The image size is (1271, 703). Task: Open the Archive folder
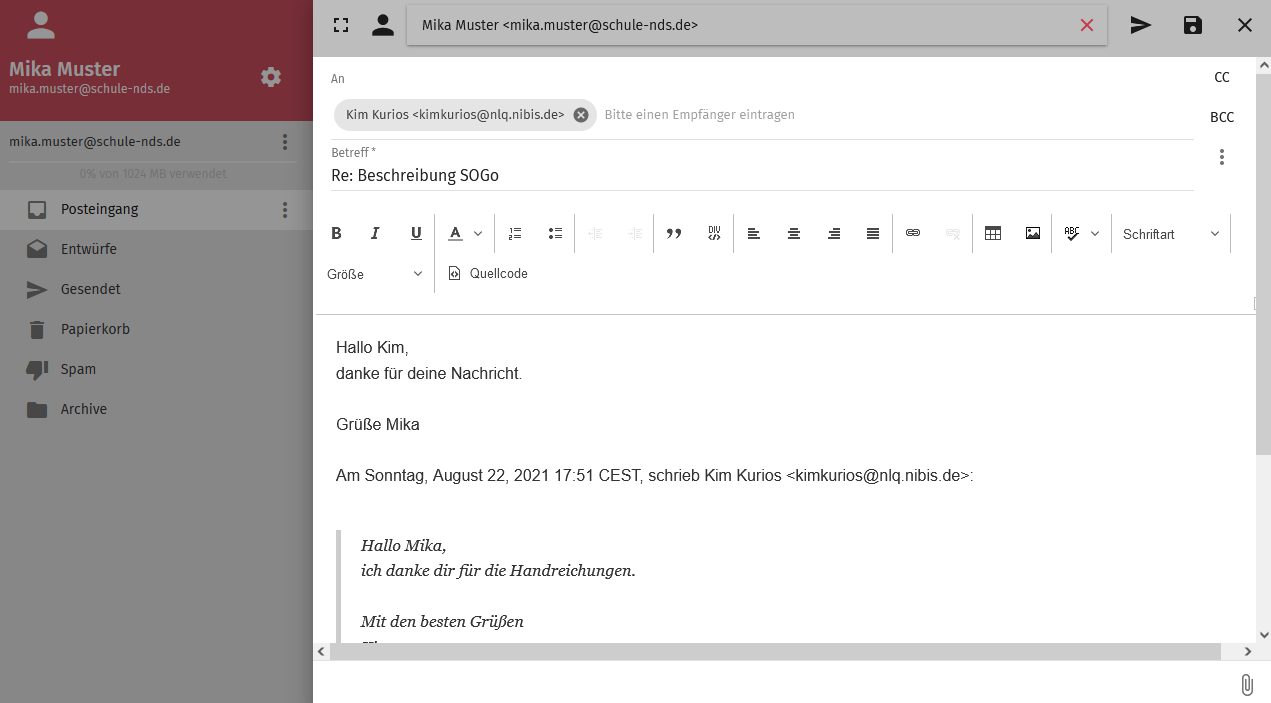[x=157, y=409]
